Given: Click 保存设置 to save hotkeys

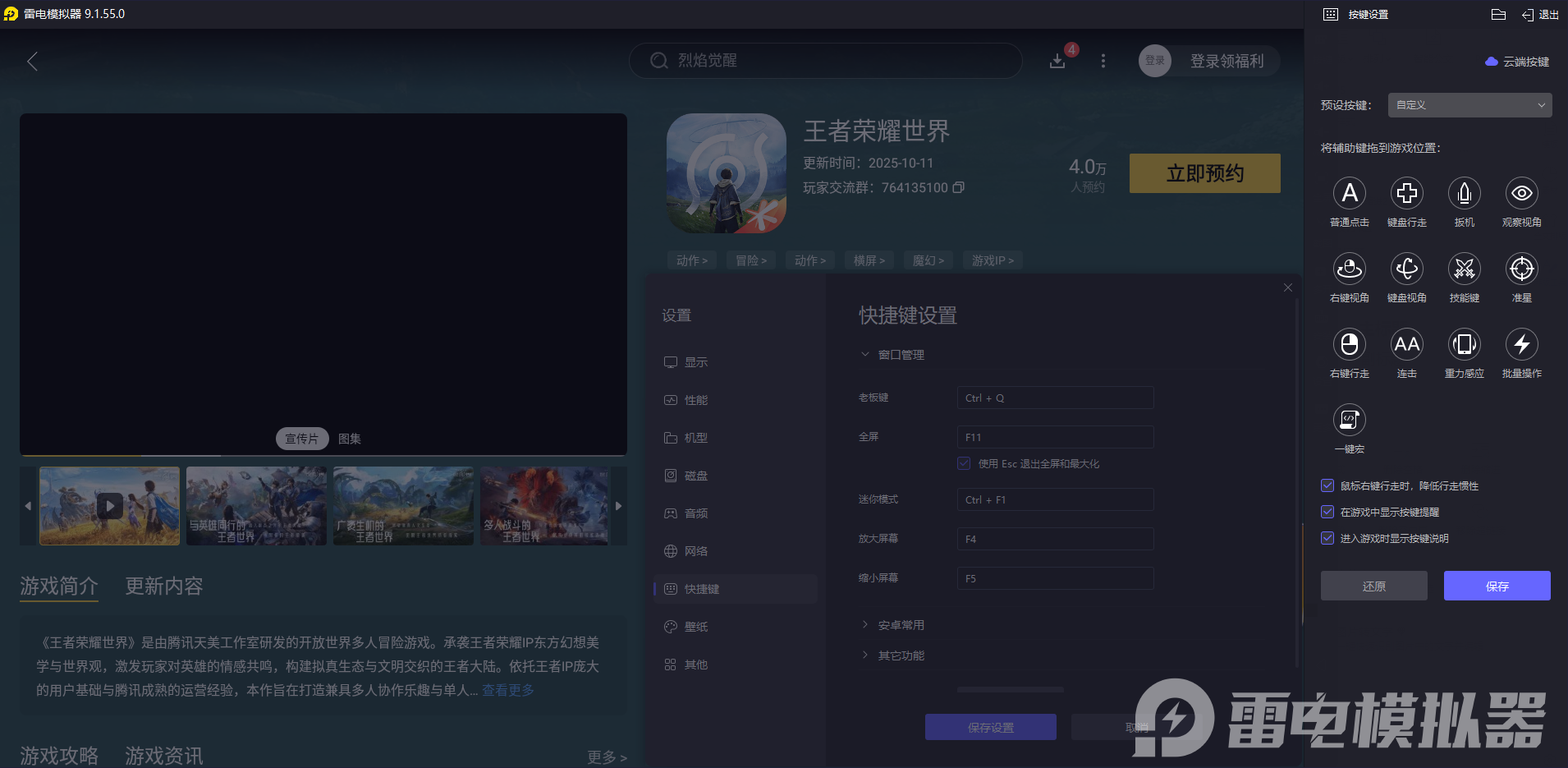Looking at the screenshot, I should [990, 727].
